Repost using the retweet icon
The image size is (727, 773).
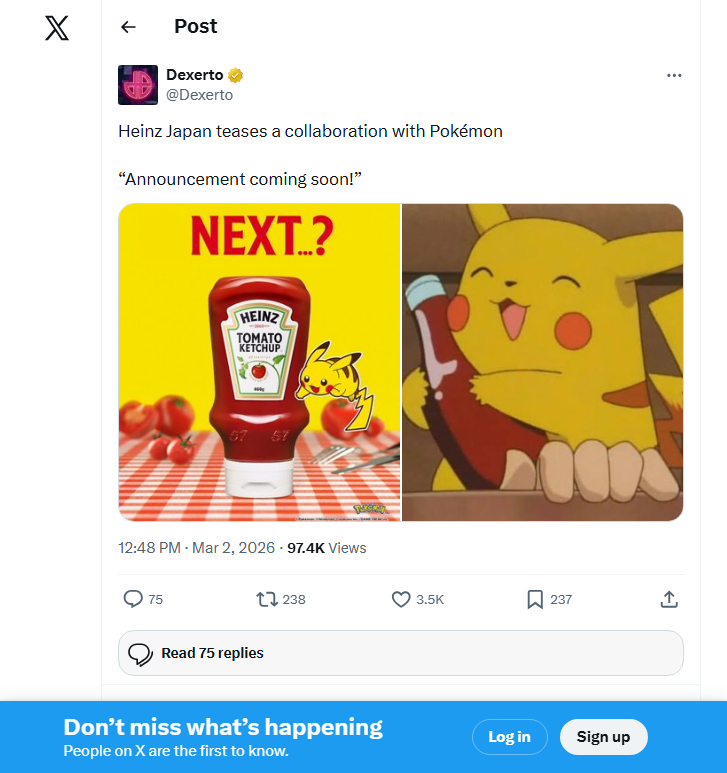(x=267, y=599)
